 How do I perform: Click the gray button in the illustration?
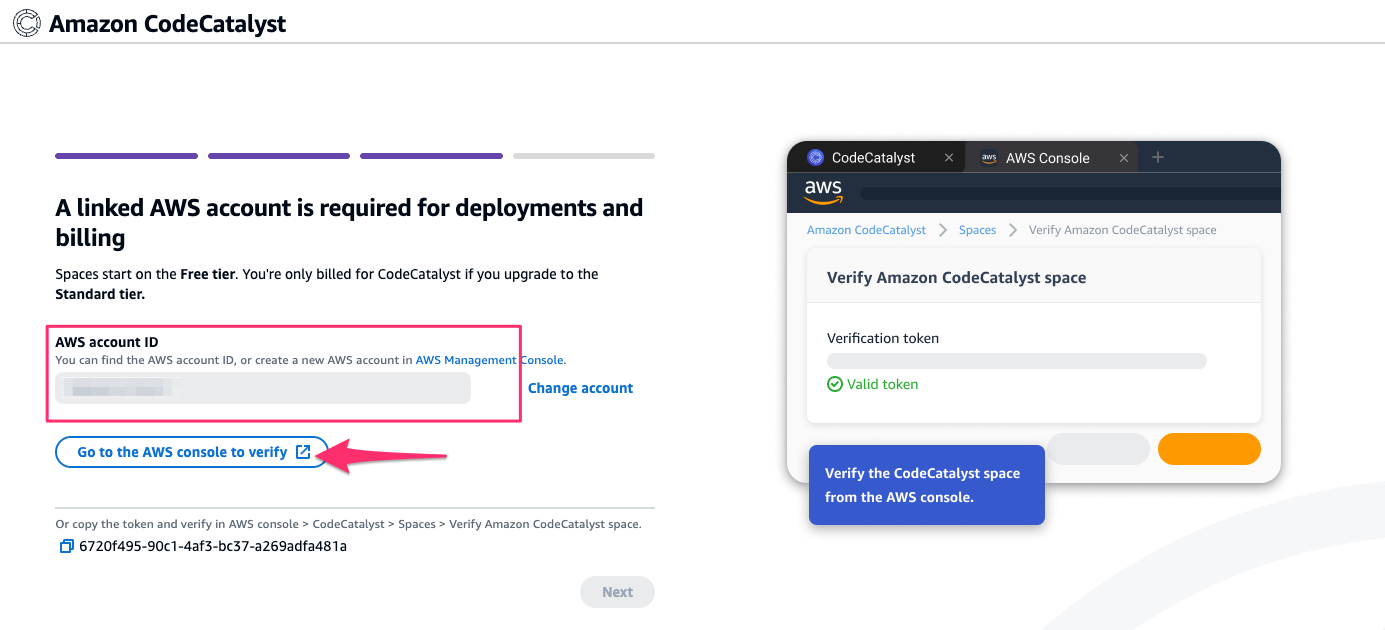1098,449
